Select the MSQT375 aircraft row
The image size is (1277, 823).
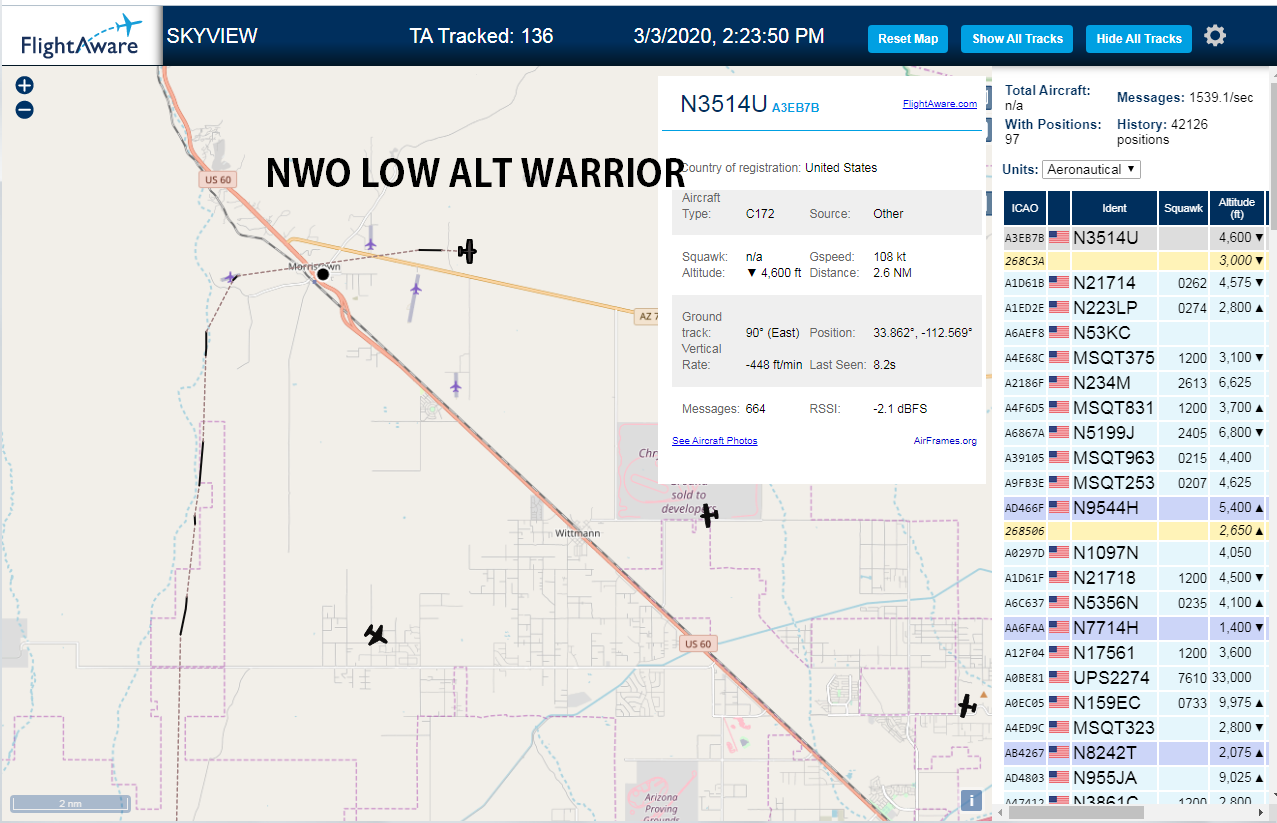(x=1135, y=358)
